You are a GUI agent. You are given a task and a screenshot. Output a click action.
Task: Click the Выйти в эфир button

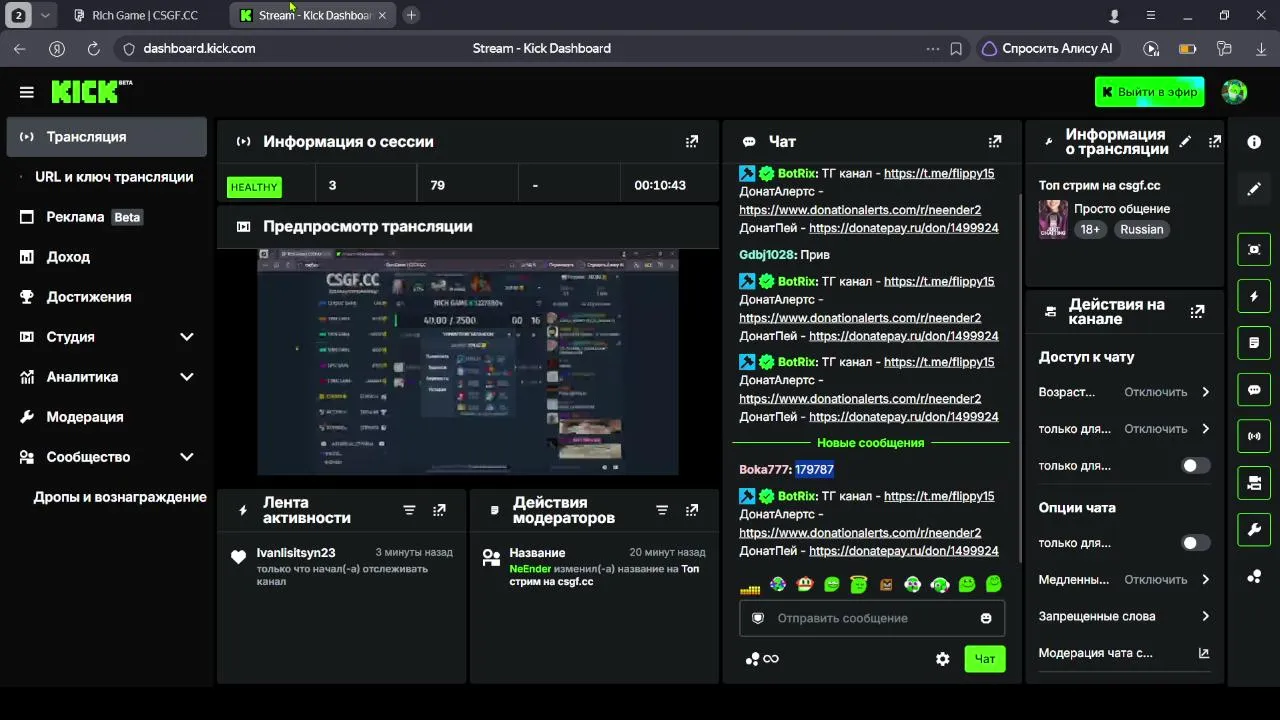coord(1150,92)
